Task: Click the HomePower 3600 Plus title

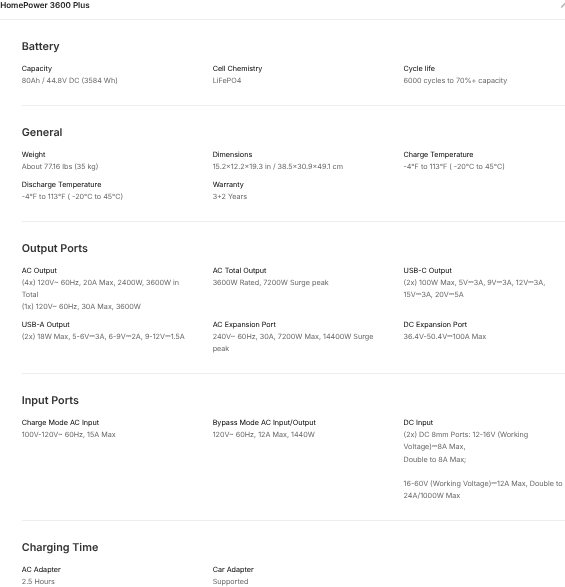Action: pos(45,5)
